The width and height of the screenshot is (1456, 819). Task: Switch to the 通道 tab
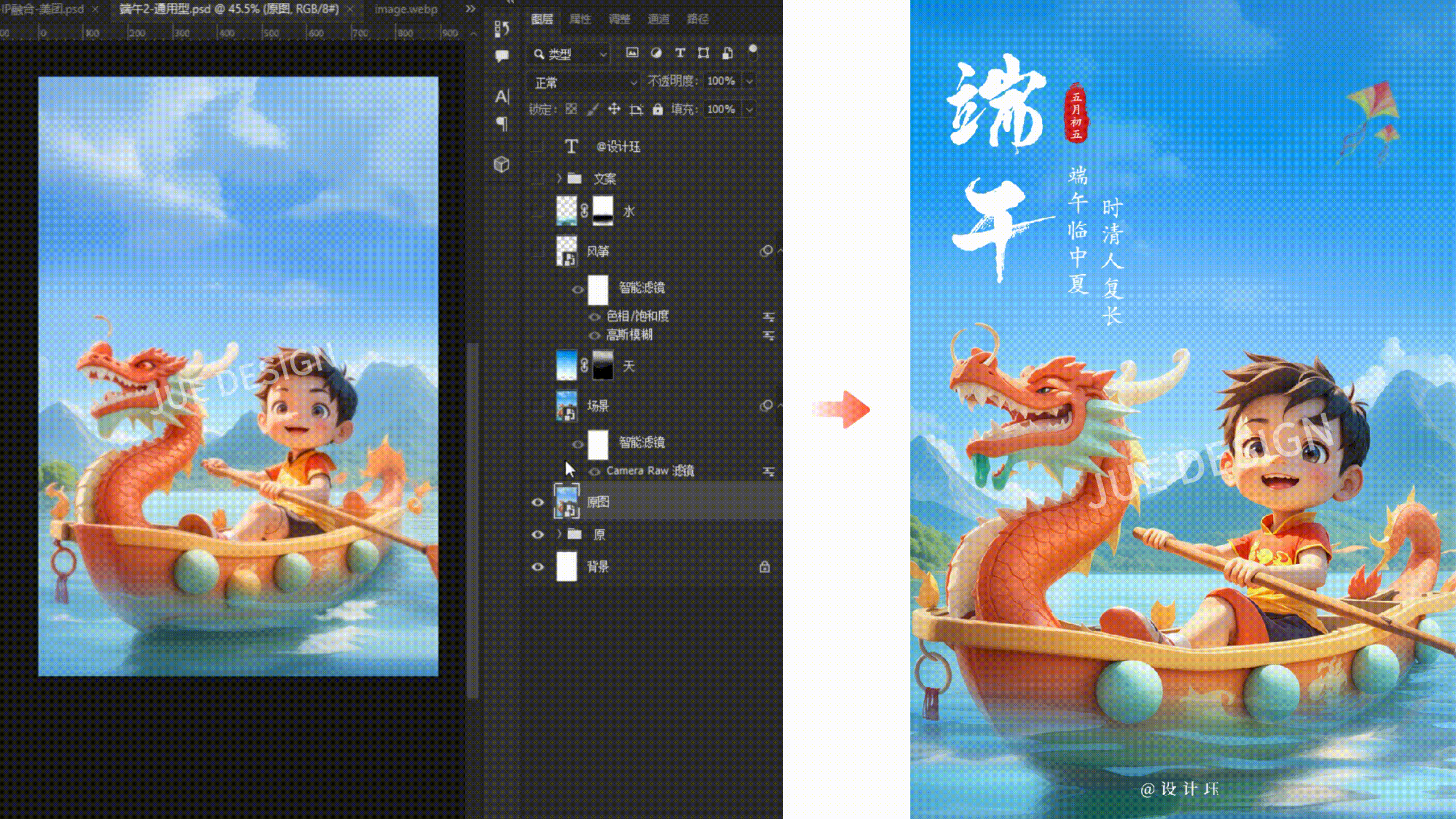[x=659, y=19]
